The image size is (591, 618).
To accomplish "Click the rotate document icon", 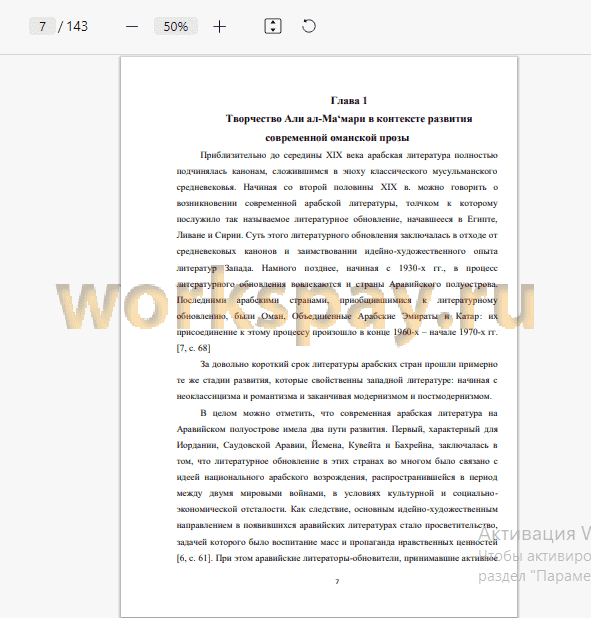I will click(309, 26).
